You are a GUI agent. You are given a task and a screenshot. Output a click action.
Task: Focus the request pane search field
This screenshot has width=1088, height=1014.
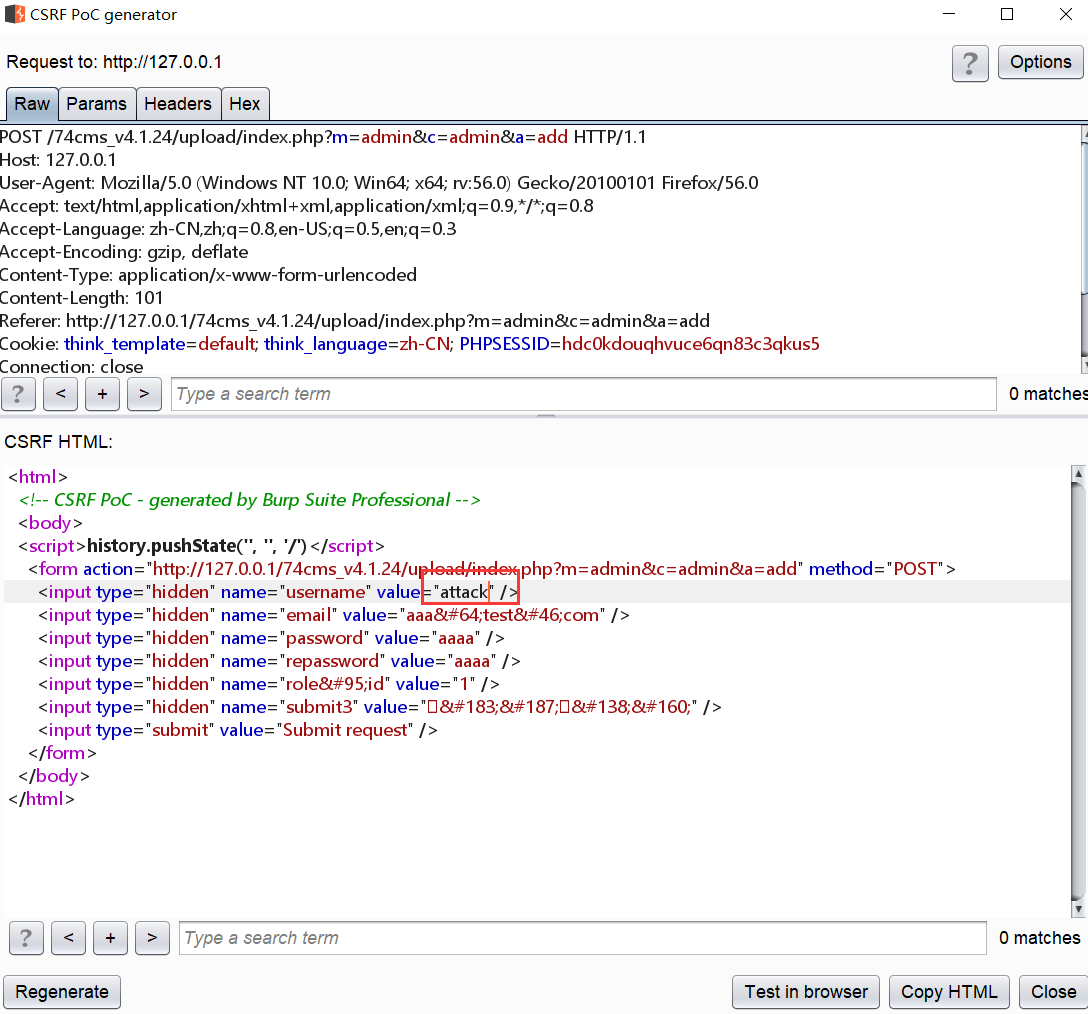[584, 394]
